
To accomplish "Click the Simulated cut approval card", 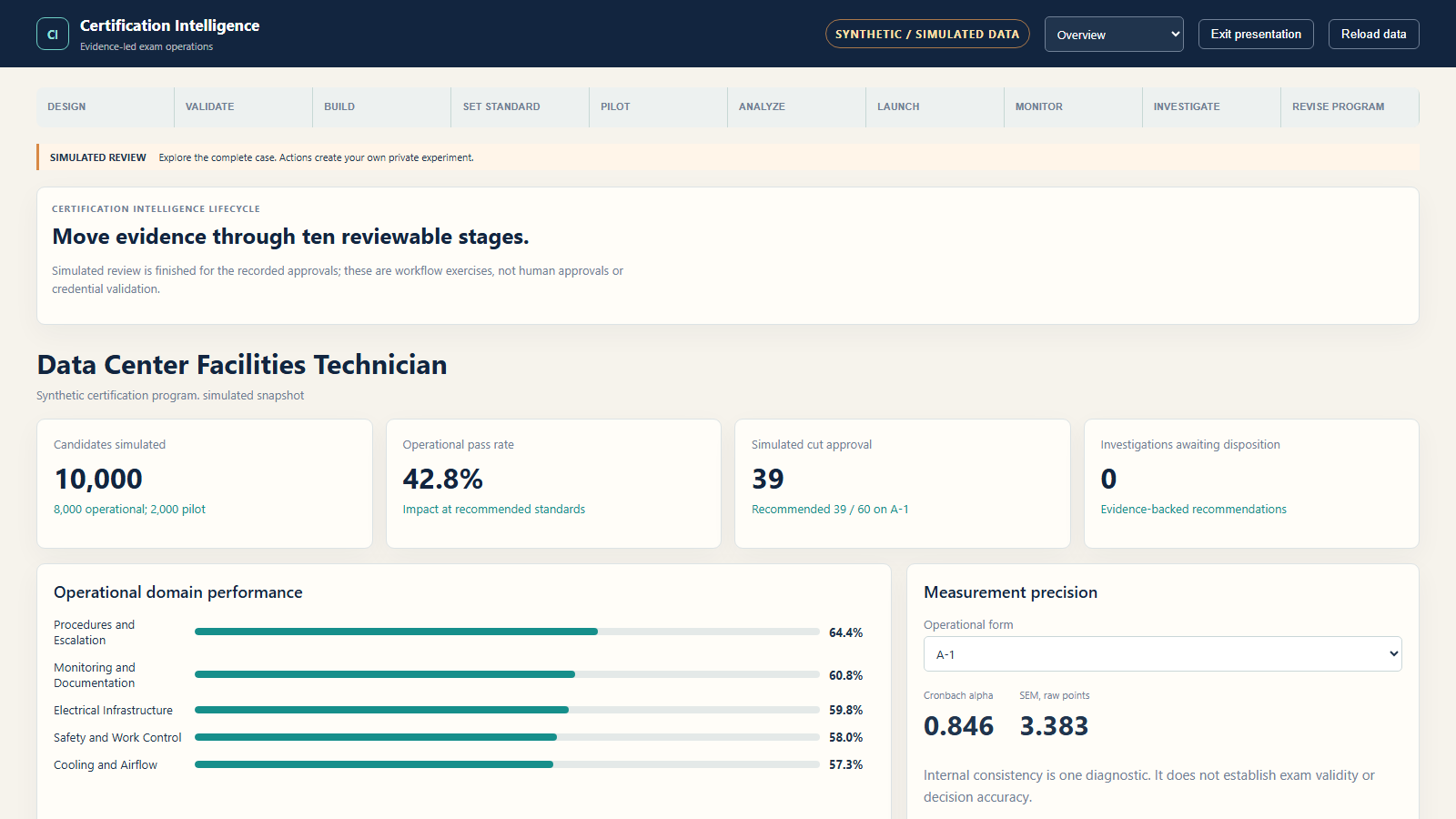I will click(x=903, y=483).
